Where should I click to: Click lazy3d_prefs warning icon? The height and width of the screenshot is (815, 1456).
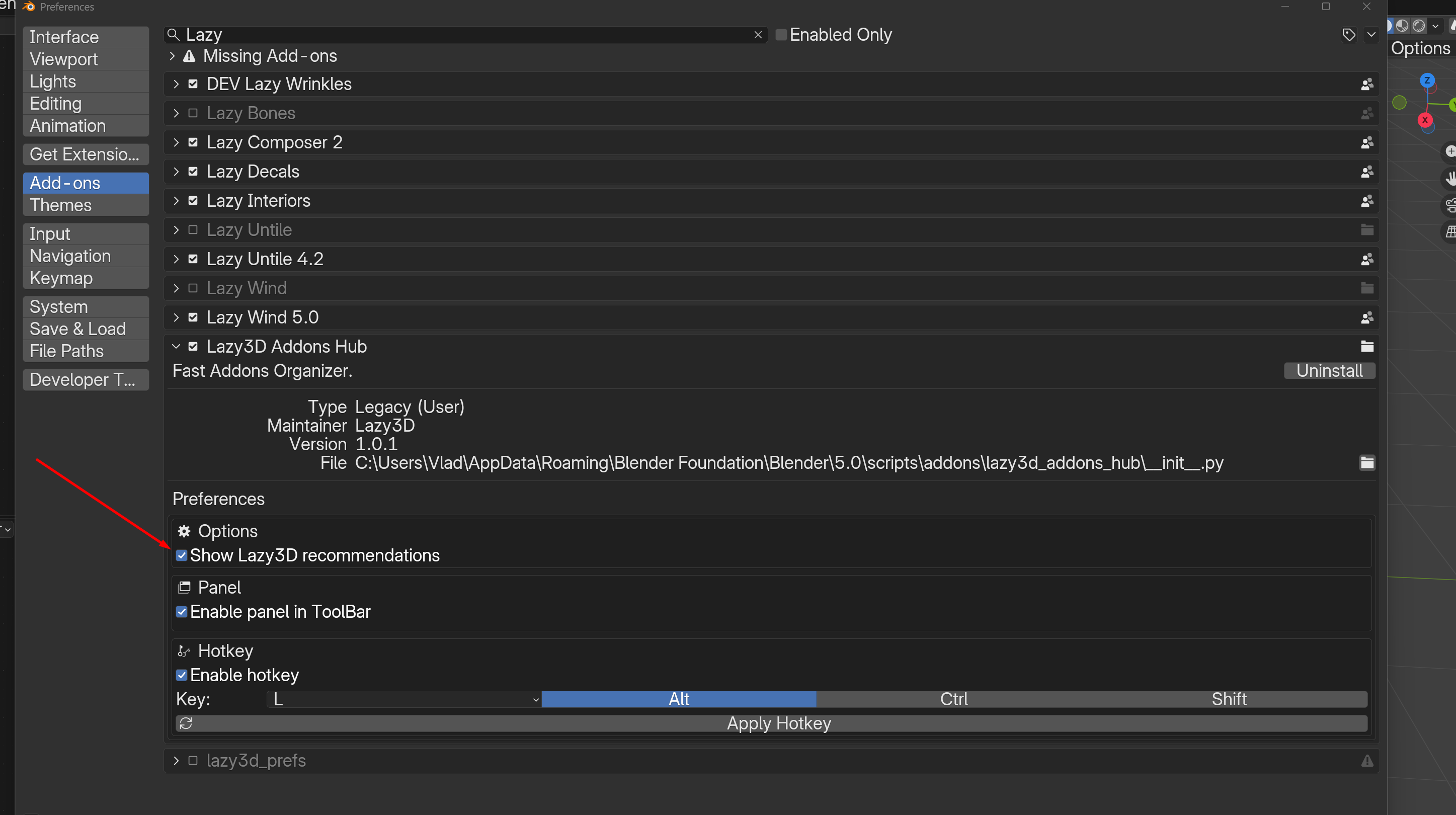[x=1366, y=761]
